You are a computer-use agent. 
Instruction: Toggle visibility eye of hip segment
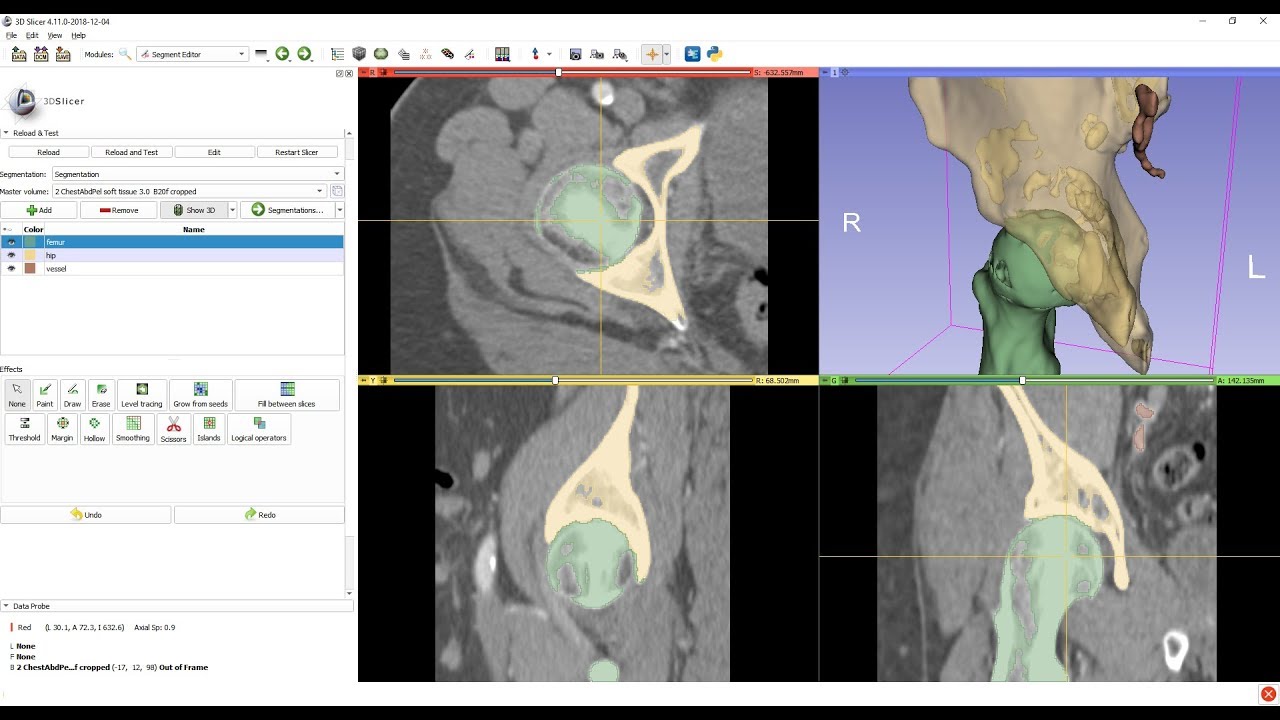12,255
